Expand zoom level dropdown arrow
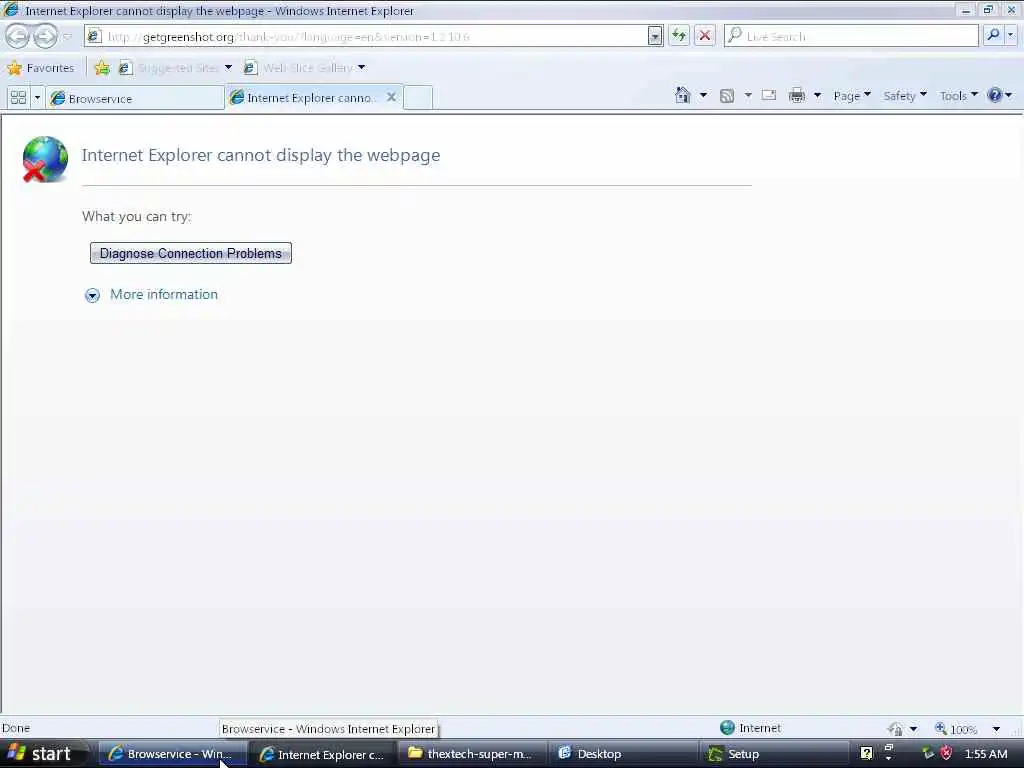 pos(996,729)
